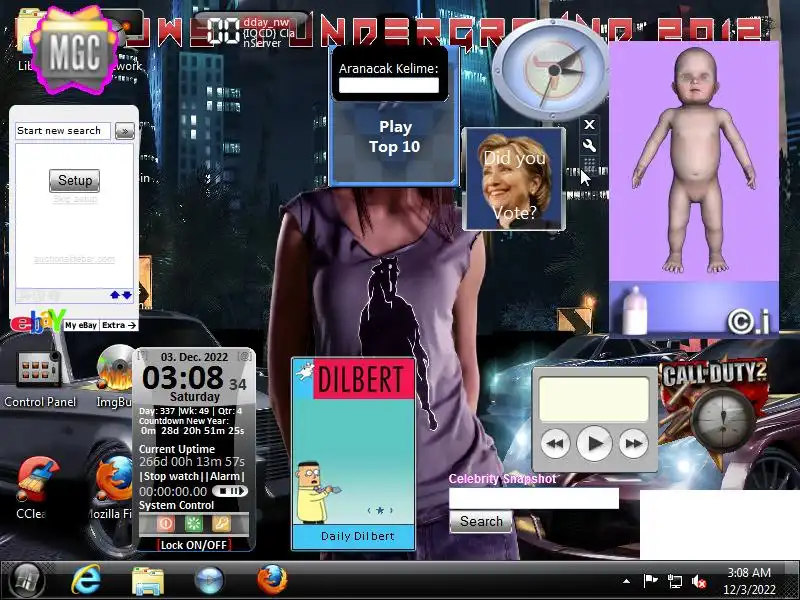Click fast-forward on the media player gadget
This screenshot has width=800, height=600.
[634, 443]
